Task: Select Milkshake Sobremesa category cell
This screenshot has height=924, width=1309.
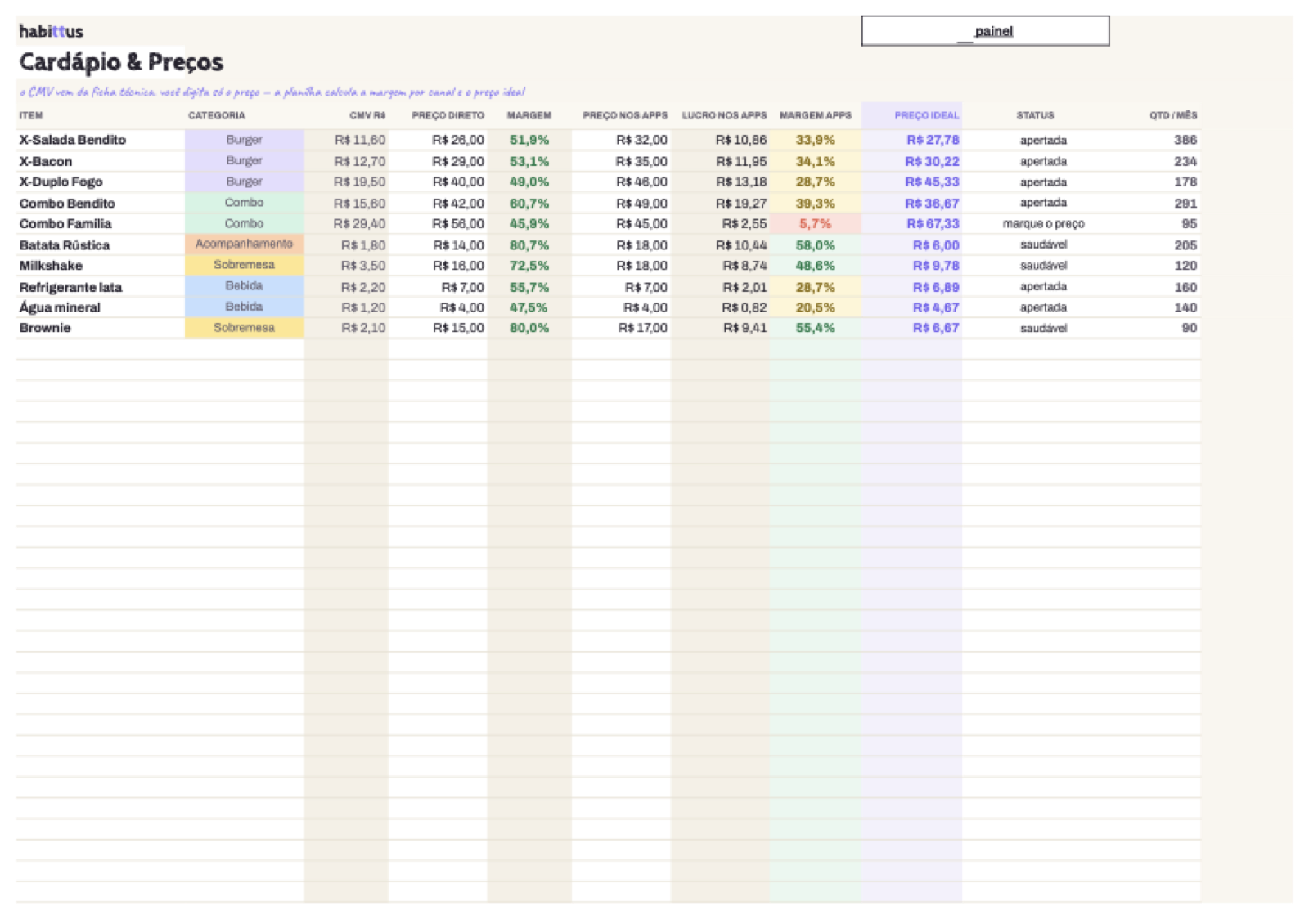Action: (x=244, y=265)
